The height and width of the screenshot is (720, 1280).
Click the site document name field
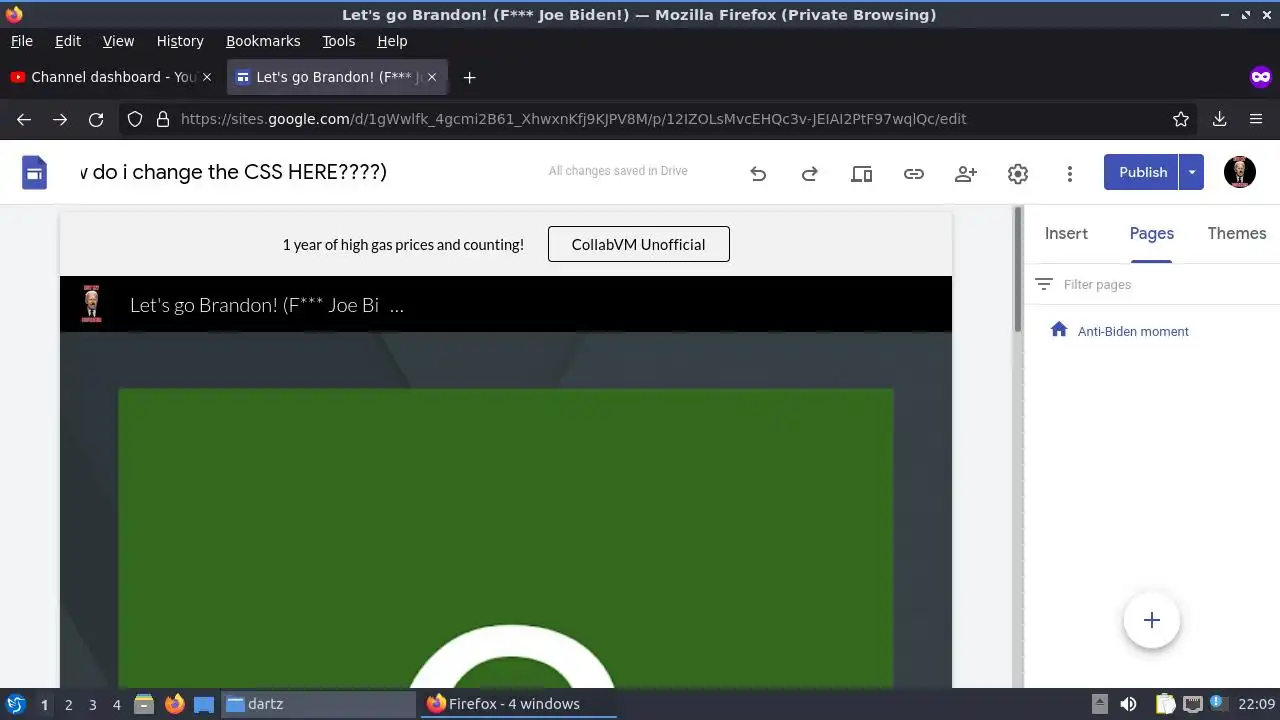point(233,172)
